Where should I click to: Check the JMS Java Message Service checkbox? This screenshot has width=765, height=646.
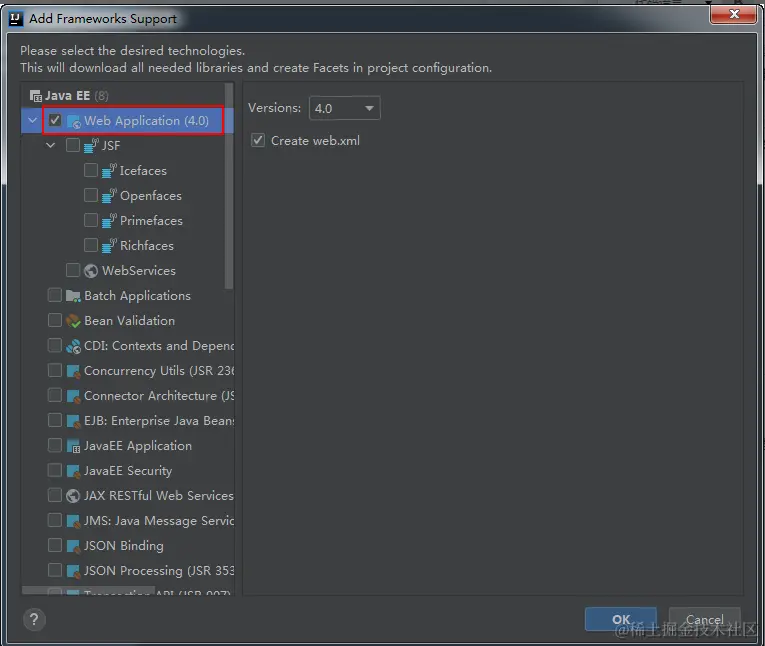pos(55,520)
